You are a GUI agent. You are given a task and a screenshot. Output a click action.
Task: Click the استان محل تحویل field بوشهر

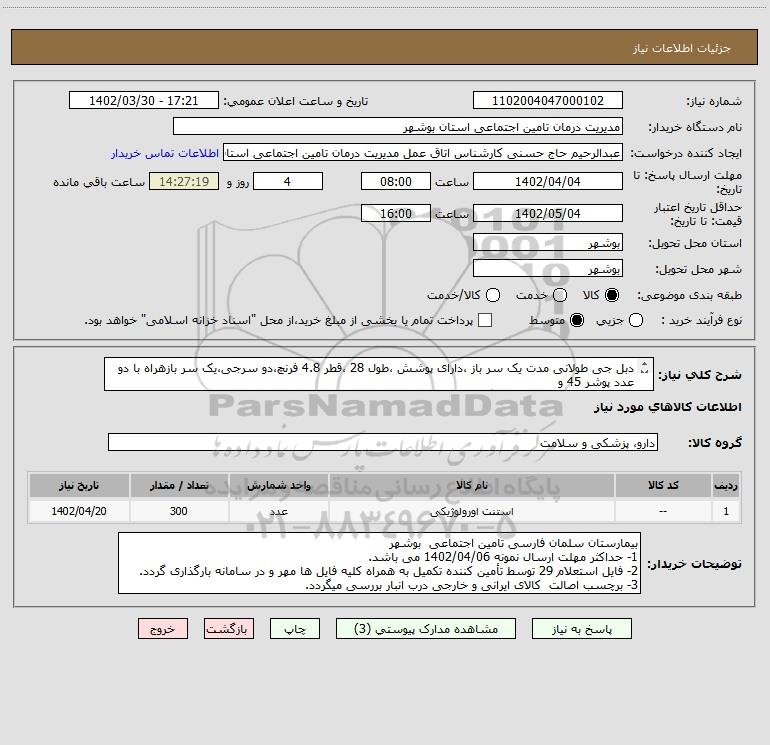pos(548,242)
